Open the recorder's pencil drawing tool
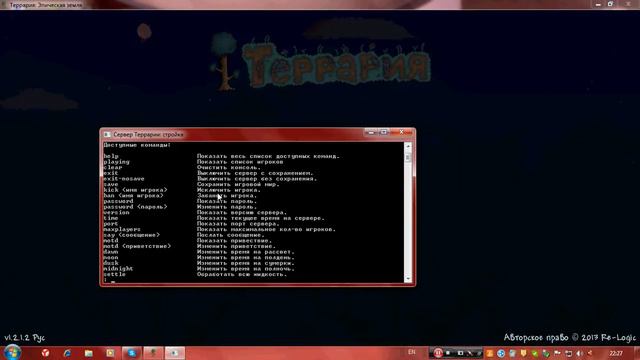The image size is (640, 360). click(x=471, y=353)
